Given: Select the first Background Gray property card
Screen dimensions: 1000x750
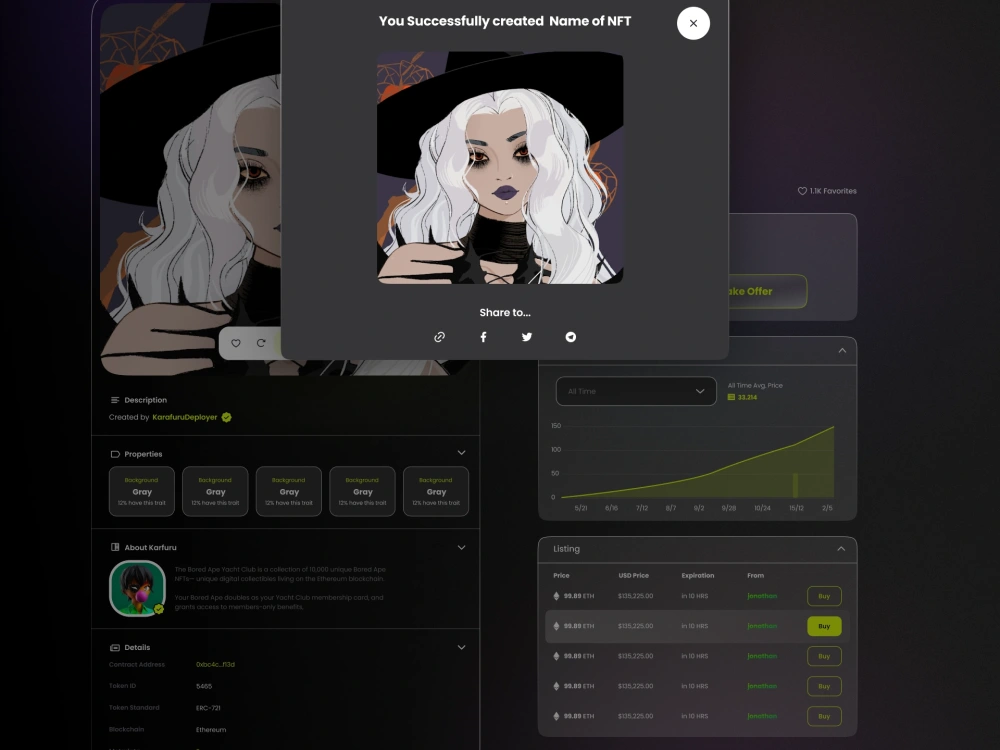Looking at the screenshot, I should coord(142,491).
